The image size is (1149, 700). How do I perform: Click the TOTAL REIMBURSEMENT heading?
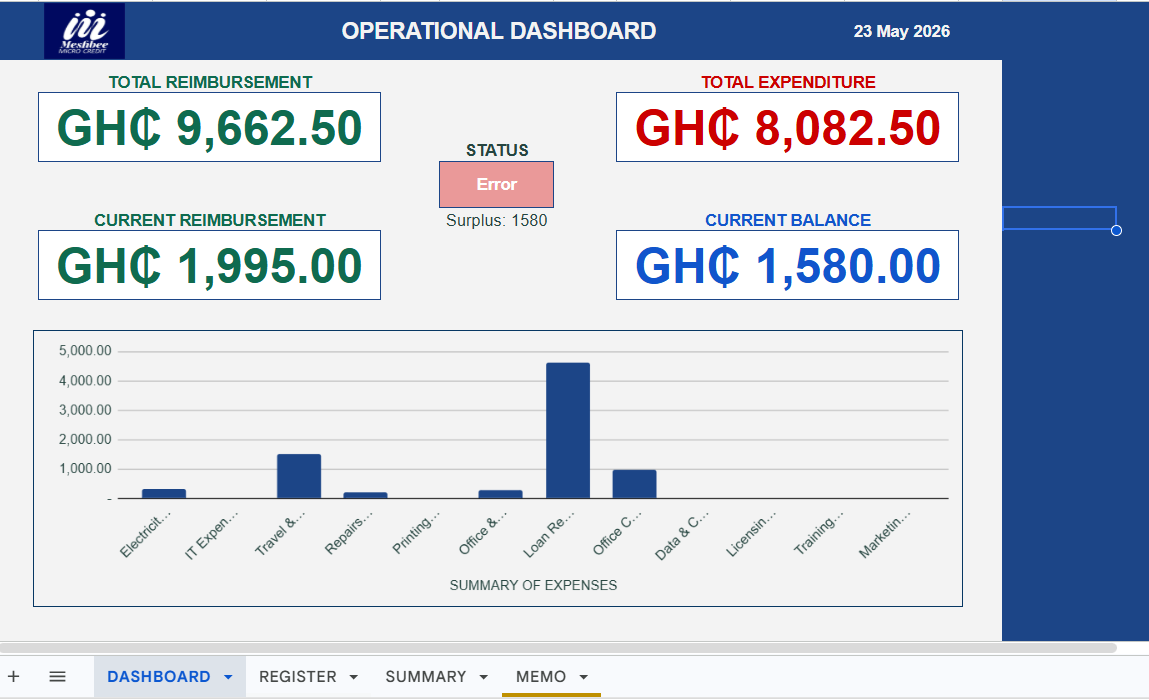(210, 82)
